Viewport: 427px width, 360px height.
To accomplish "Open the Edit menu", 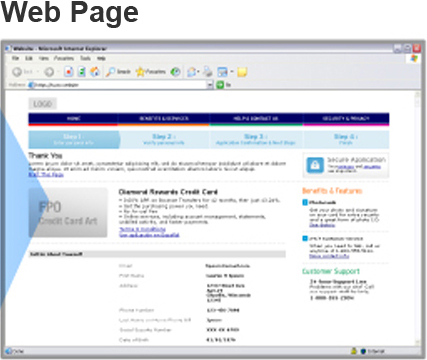I will [29, 58].
